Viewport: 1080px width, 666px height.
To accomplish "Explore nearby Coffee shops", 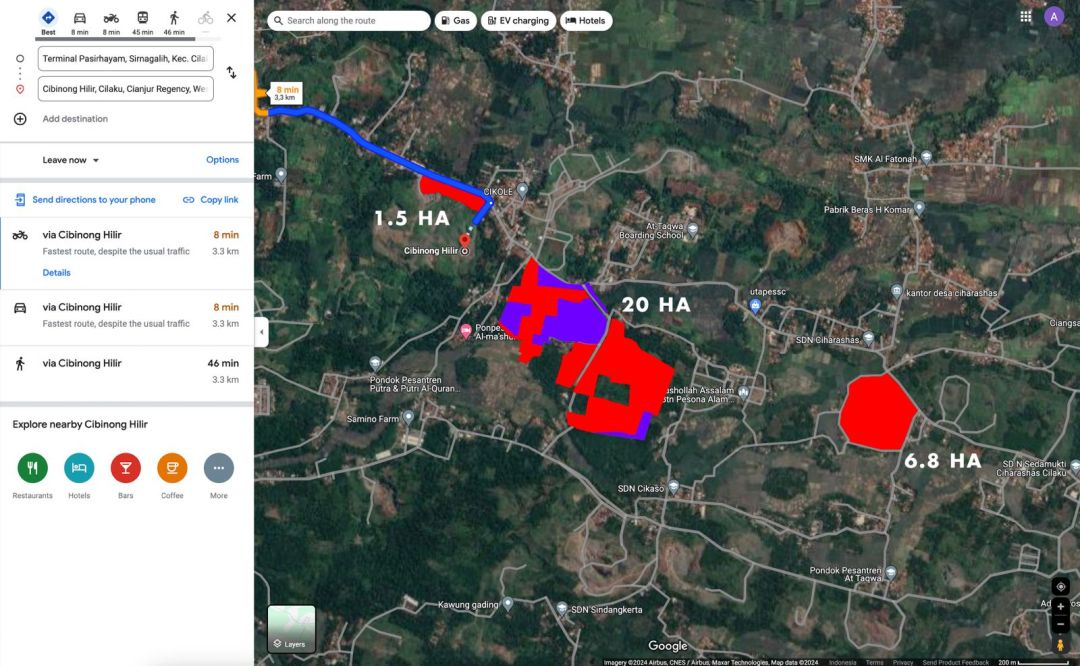I will coord(172,468).
